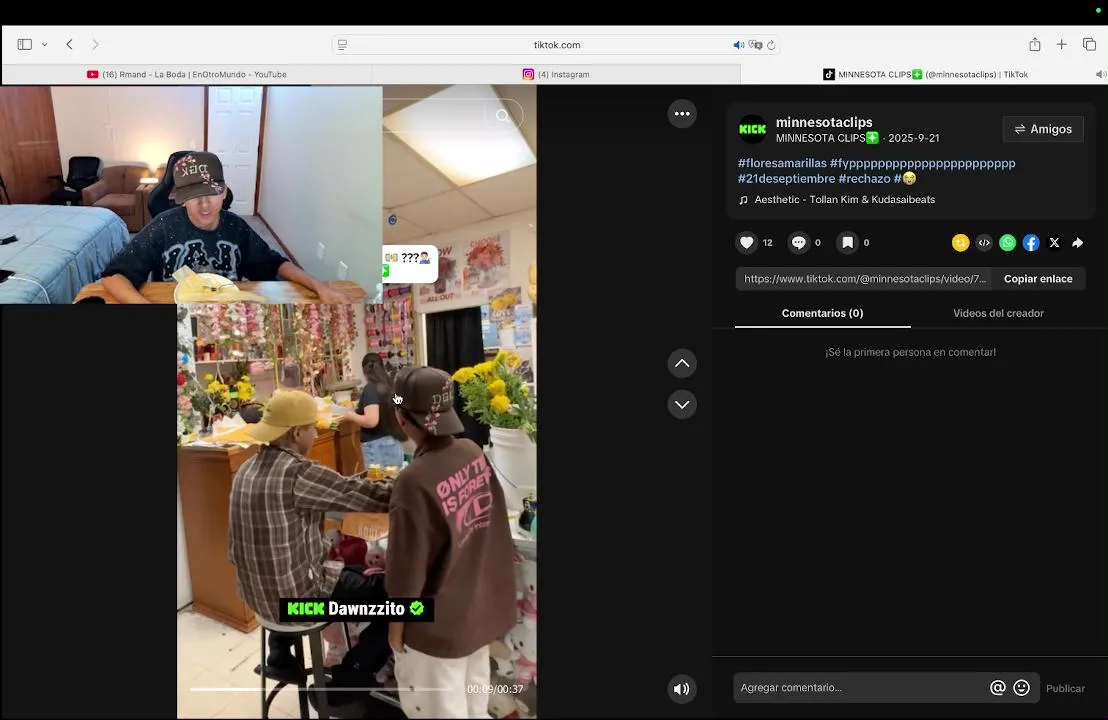Repost with yellow repost icon
This screenshot has width=1108, height=720.
click(960, 243)
